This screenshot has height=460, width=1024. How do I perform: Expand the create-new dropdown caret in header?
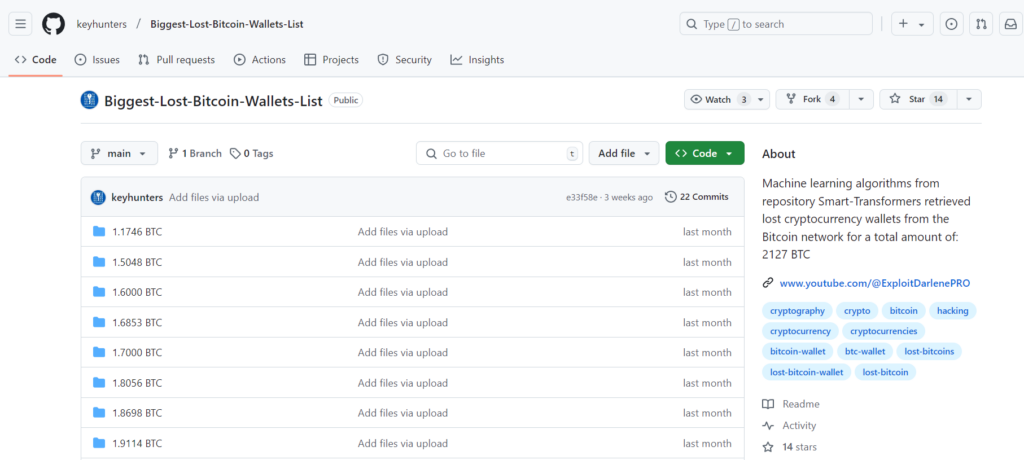[x=921, y=24]
